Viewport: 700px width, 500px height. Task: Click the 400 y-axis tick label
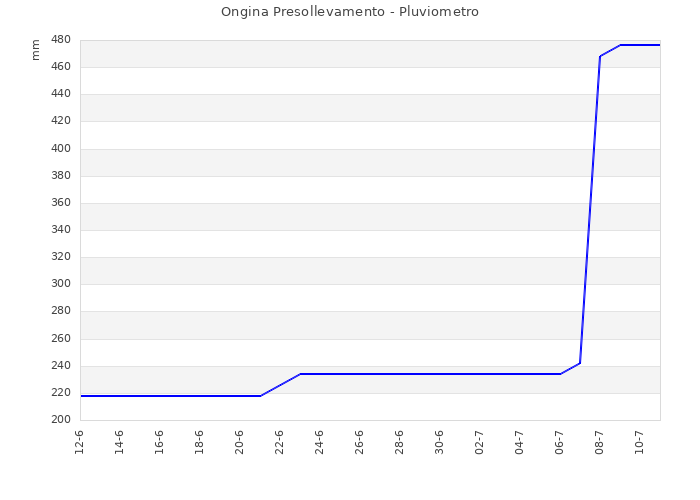61,149
